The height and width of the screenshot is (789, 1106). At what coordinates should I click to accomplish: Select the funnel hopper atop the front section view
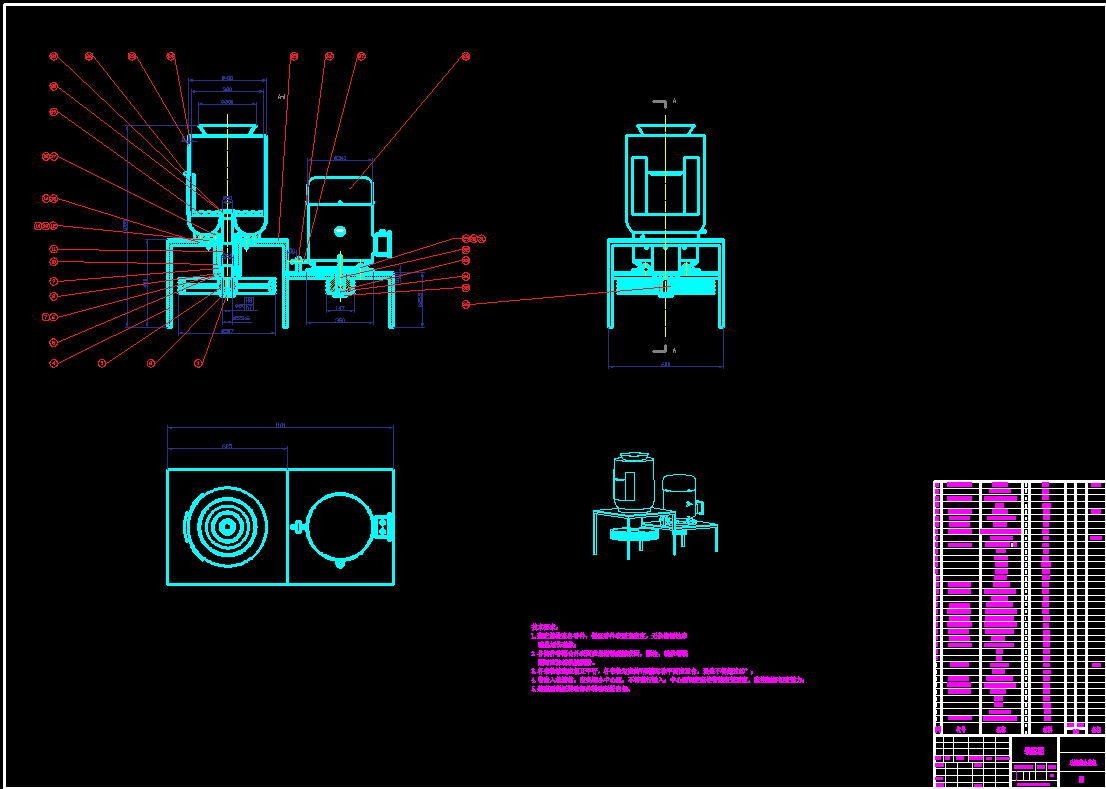pyautogui.click(x=227, y=129)
